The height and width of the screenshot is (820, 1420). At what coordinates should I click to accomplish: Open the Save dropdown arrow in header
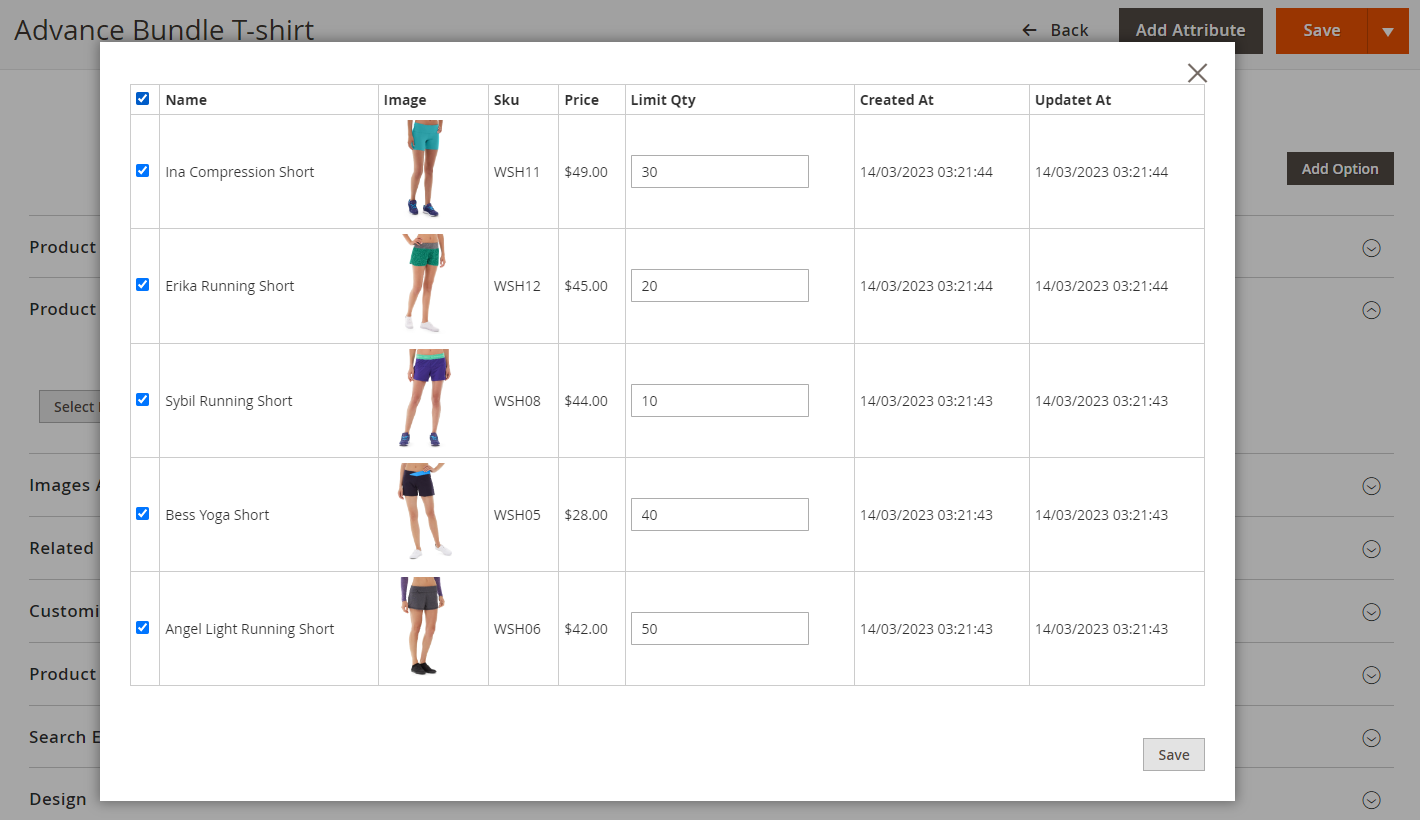click(1387, 31)
